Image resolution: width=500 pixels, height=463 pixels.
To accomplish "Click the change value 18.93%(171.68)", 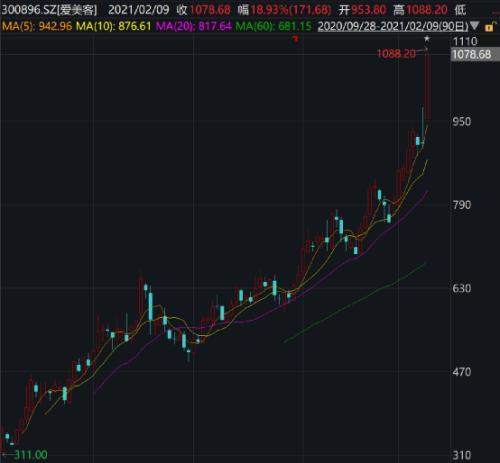I will [291, 10].
